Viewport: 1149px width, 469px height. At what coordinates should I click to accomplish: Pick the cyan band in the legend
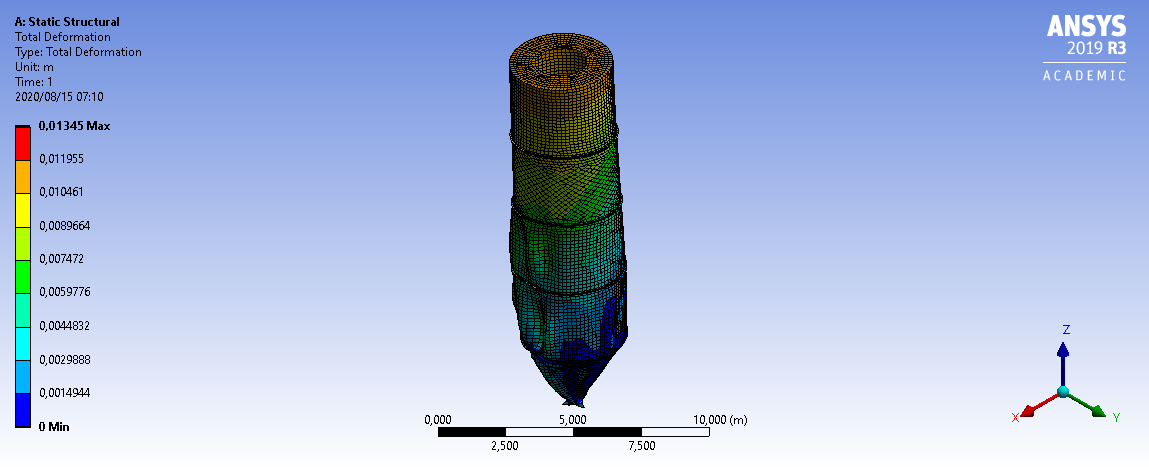[23, 343]
